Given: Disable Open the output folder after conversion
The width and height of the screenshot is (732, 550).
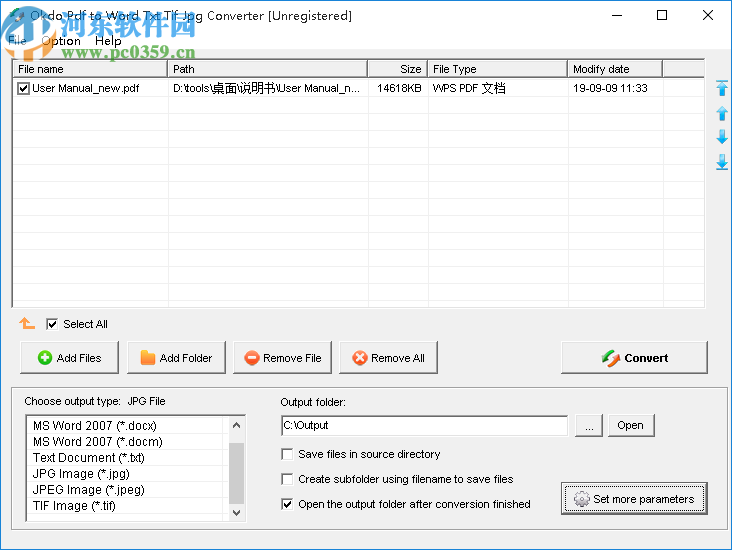Looking at the screenshot, I should click(x=287, y=504).
